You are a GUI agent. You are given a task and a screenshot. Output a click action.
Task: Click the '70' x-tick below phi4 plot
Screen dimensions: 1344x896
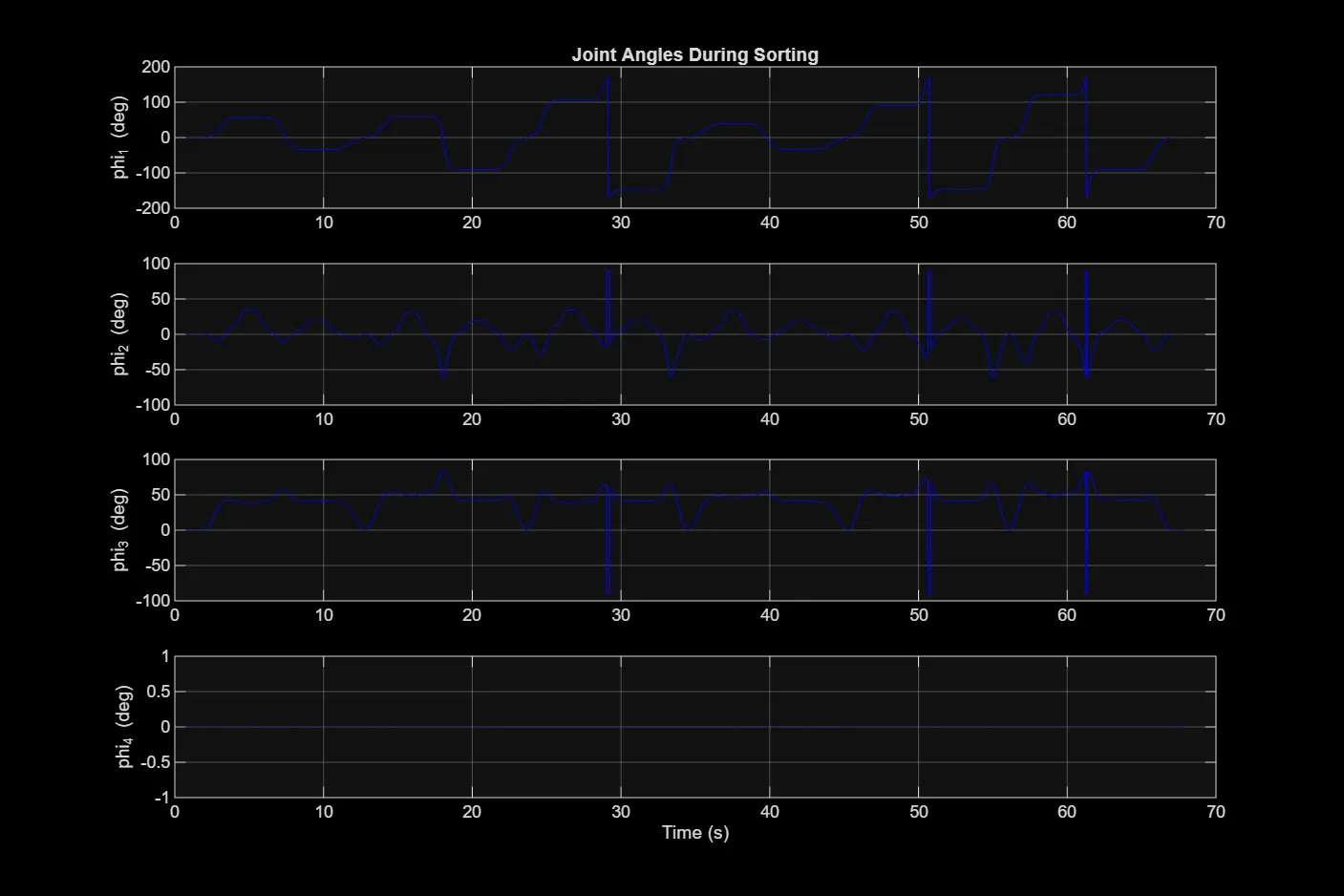pos(1216,812)
